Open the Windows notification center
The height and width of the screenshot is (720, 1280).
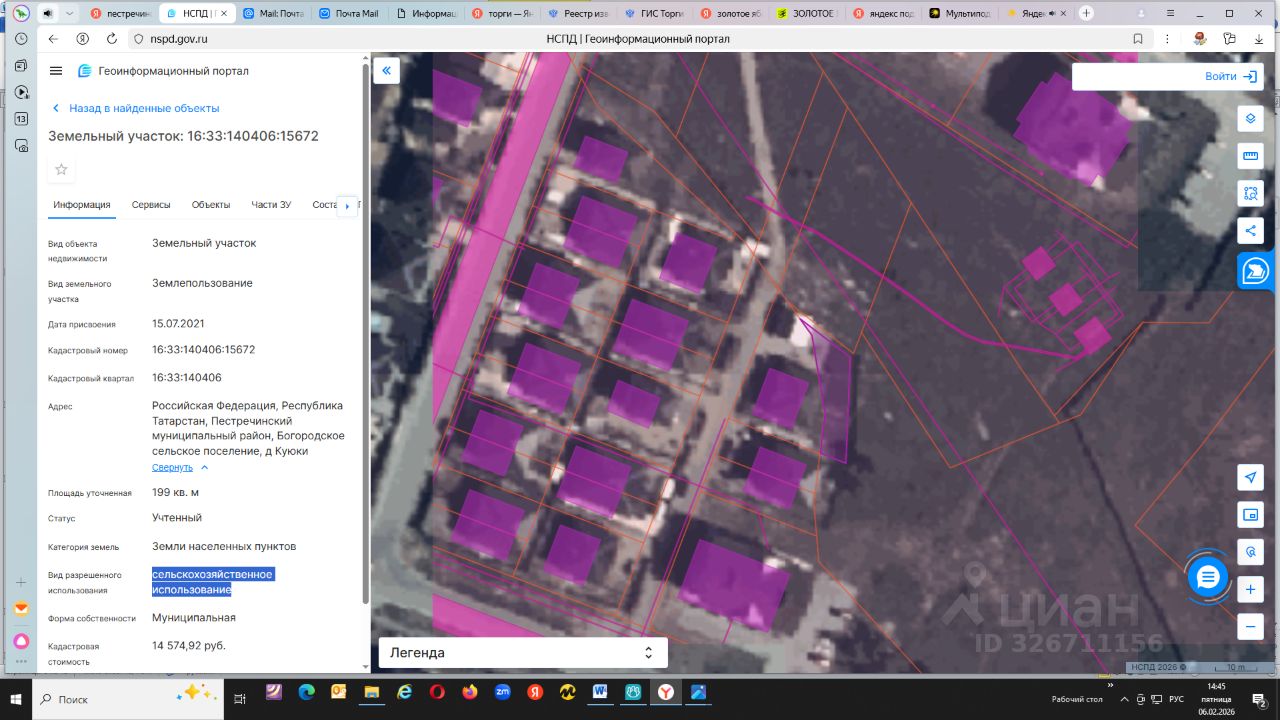(1261, 700)
